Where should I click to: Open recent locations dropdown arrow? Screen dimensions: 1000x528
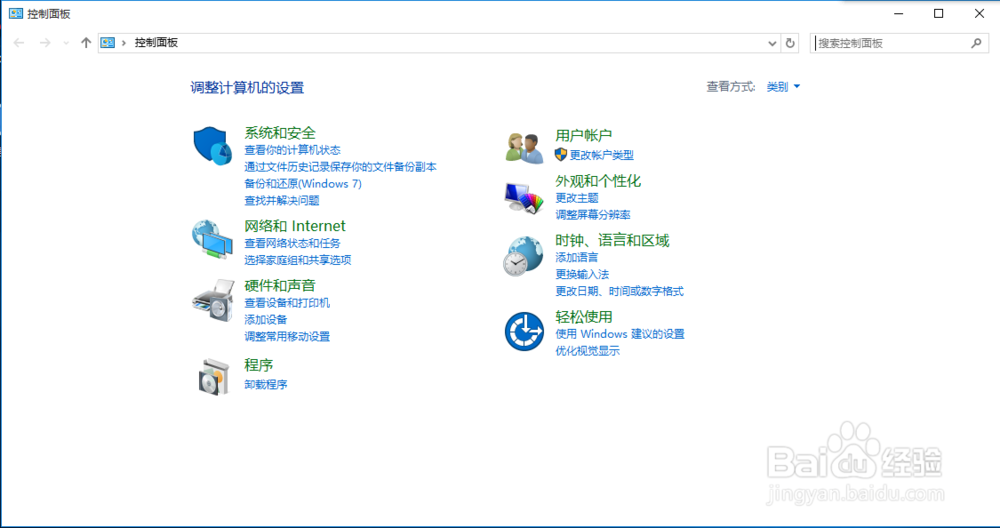(x=66, y=43)
